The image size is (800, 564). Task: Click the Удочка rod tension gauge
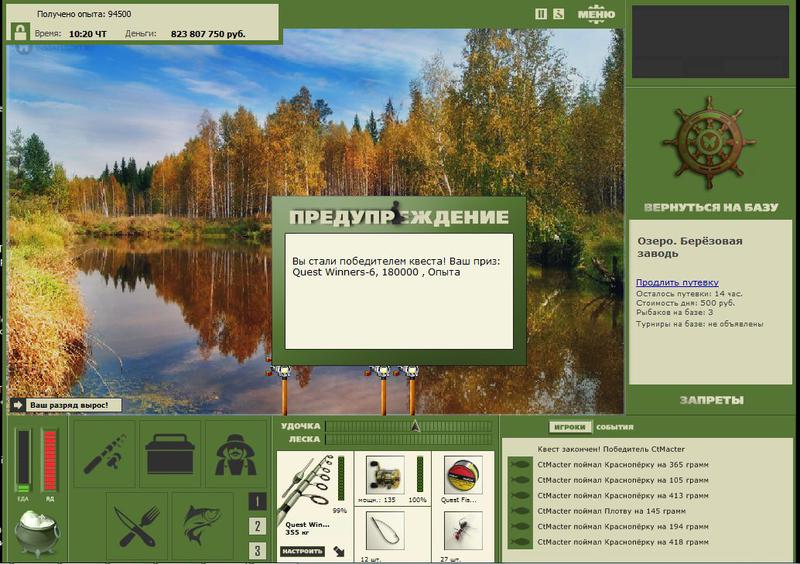[x=408, y=426]
